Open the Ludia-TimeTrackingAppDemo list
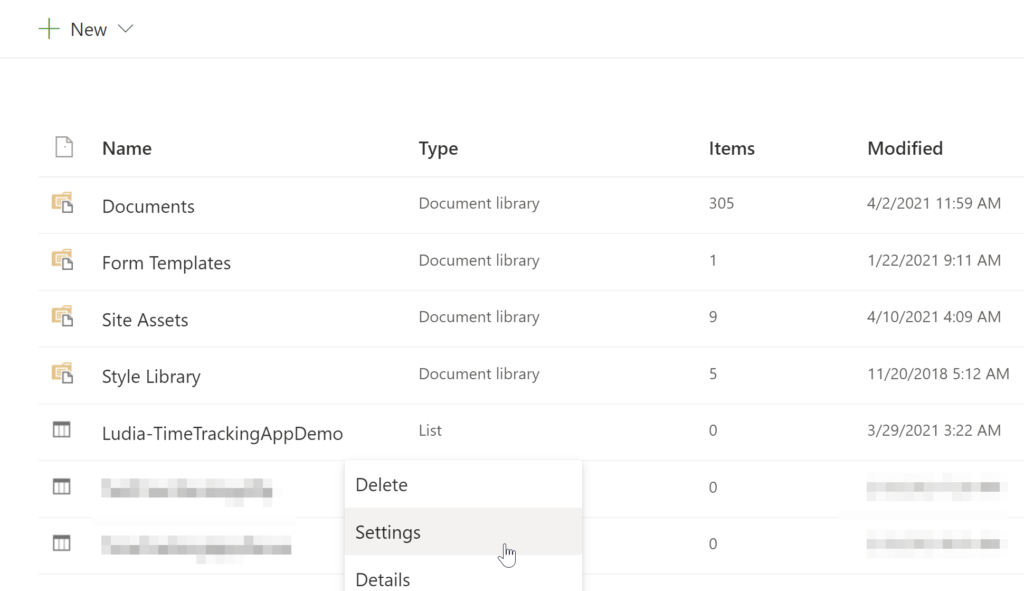 click(222, 434)
